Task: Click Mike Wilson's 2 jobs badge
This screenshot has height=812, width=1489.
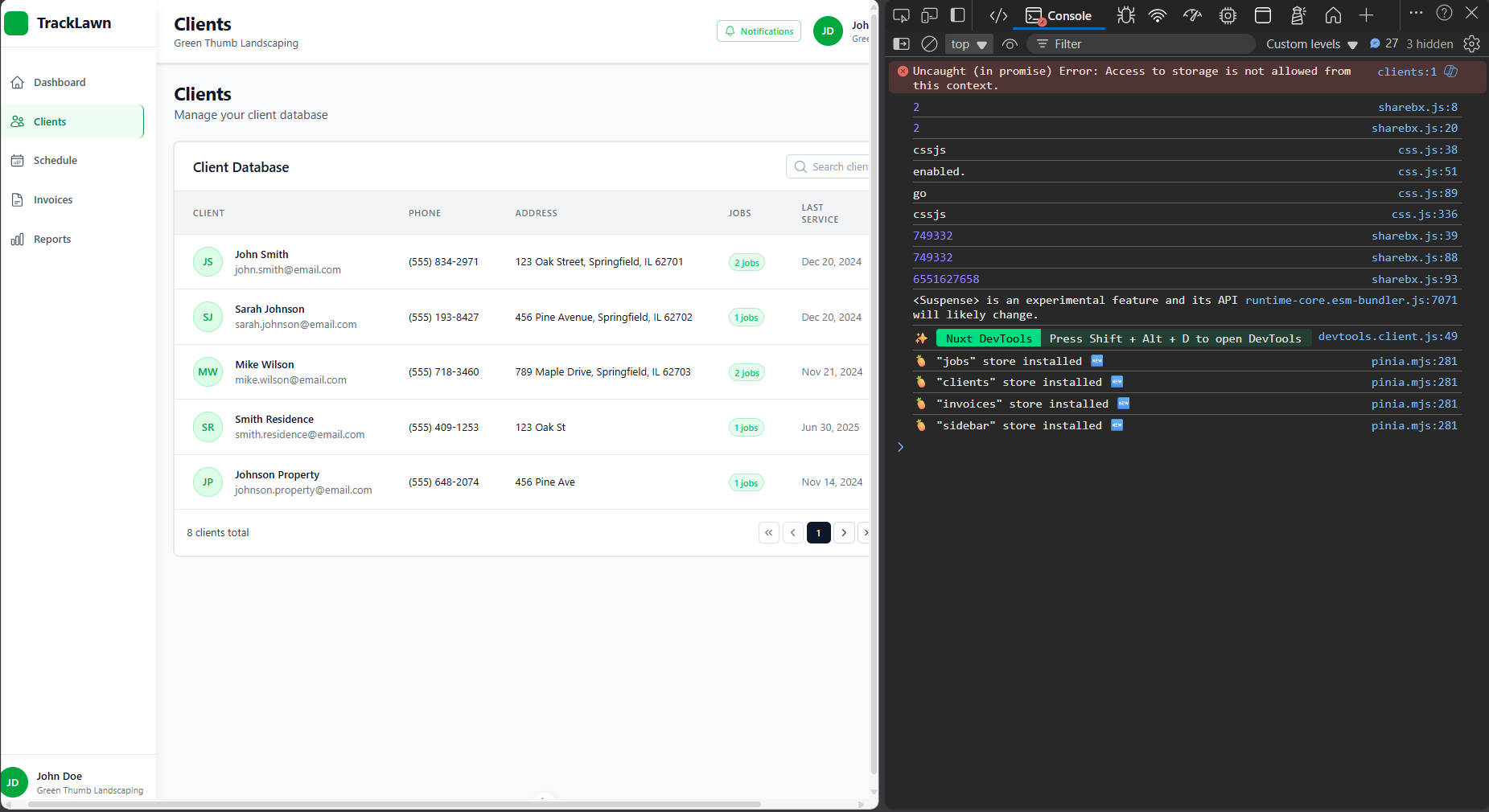Action: [x=747, y=373]
